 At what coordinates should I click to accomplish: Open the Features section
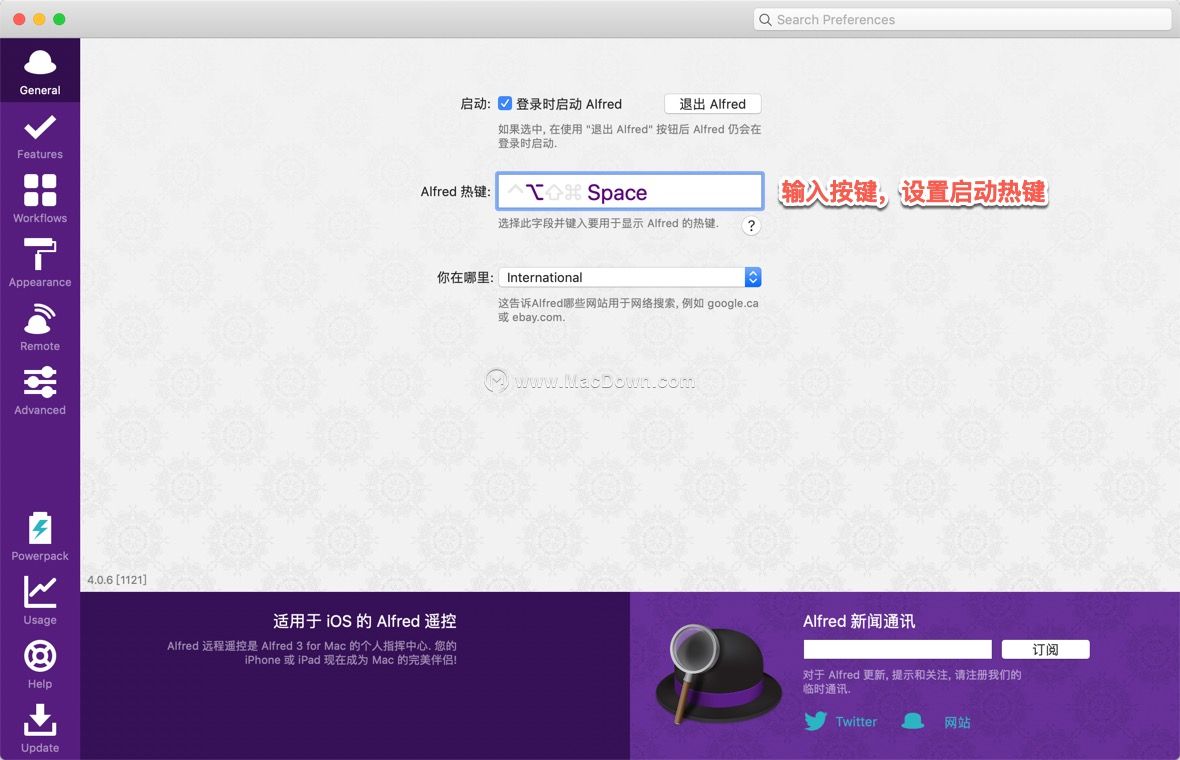click(x=40, y=136)
